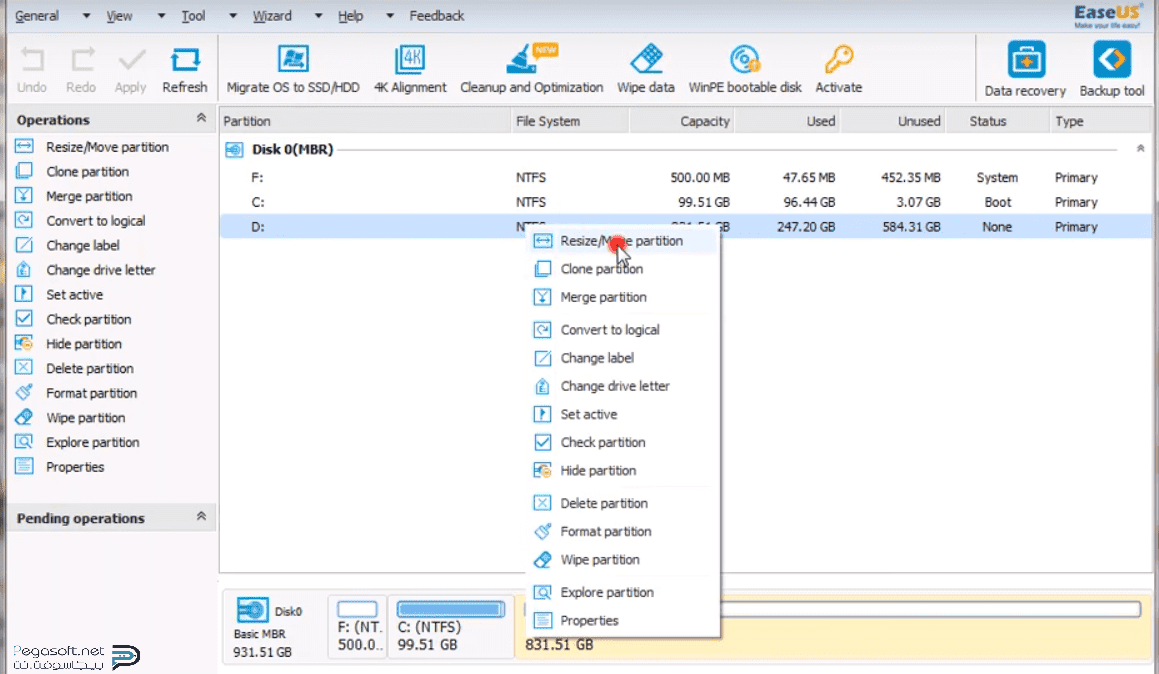Choose Check partition in sidebar Operations

pyautogui.click(x=74, y=319)
